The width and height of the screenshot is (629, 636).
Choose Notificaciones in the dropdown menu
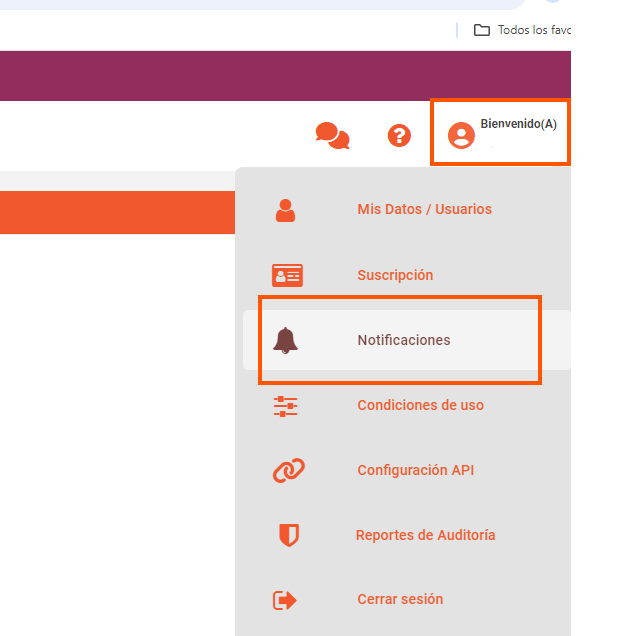[404, 340]
